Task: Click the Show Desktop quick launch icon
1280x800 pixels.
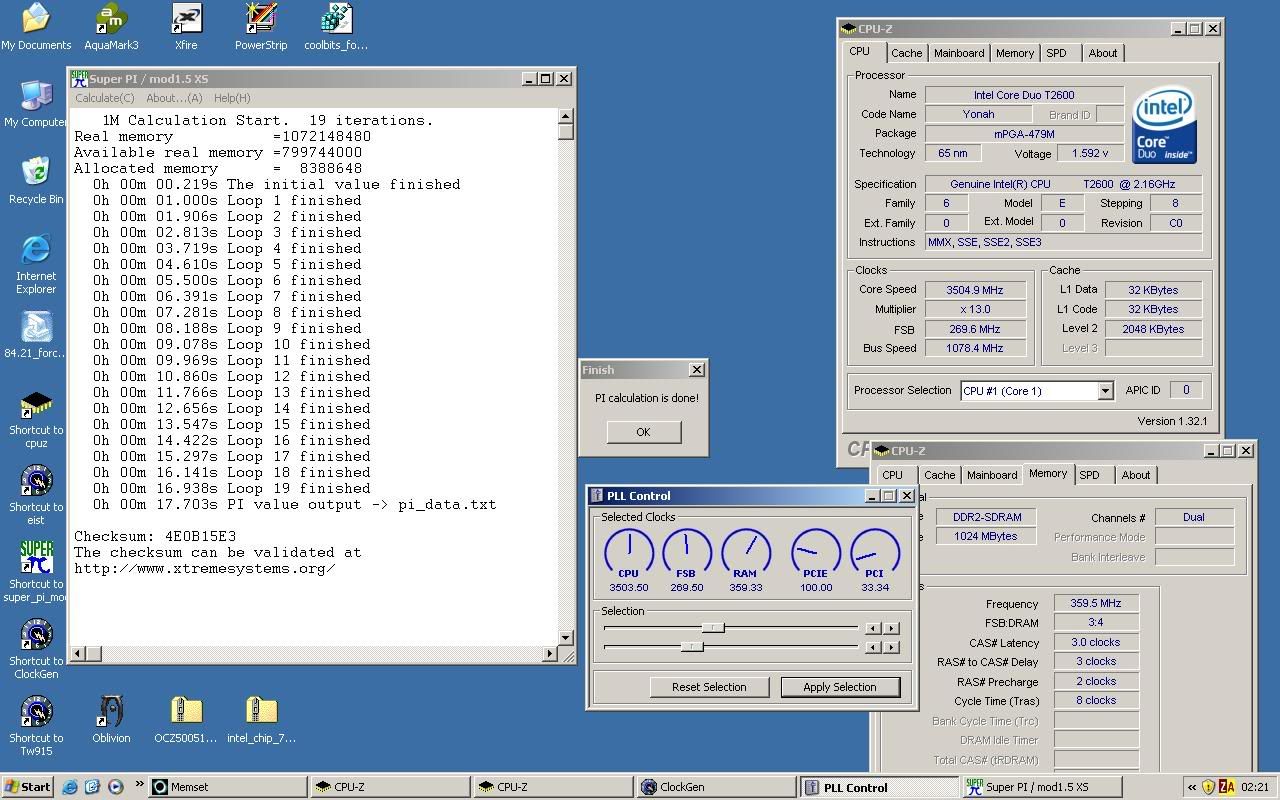Action: click(93, 787)
